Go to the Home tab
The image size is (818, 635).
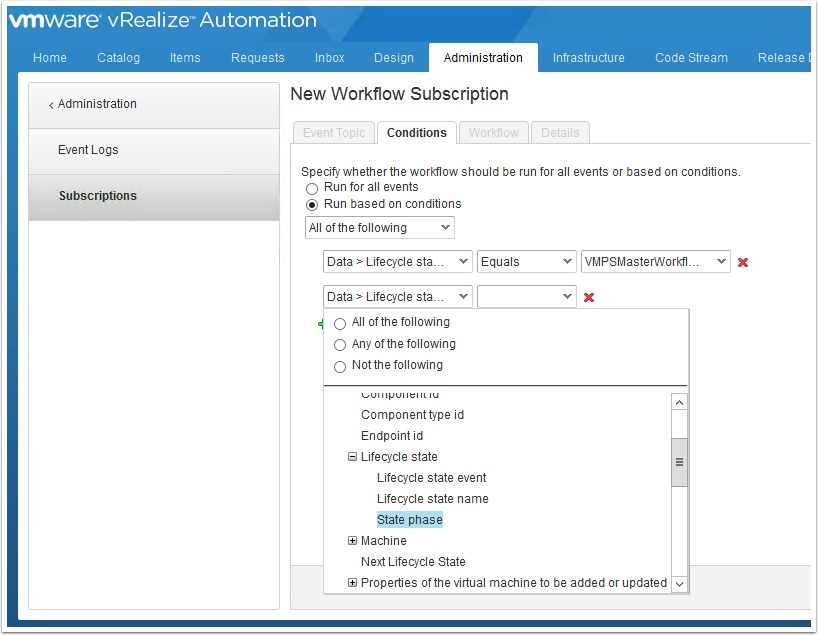pos(50,57)
